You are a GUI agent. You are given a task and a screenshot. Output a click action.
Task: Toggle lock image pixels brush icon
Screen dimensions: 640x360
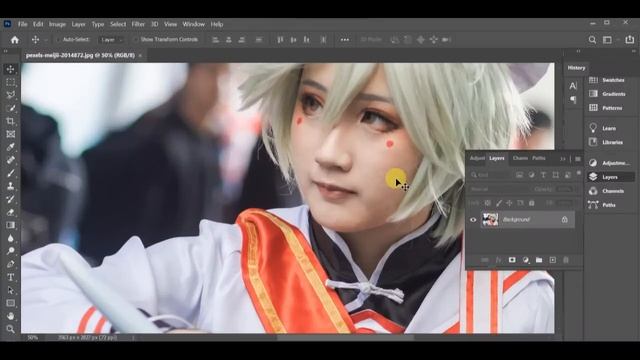499,203
